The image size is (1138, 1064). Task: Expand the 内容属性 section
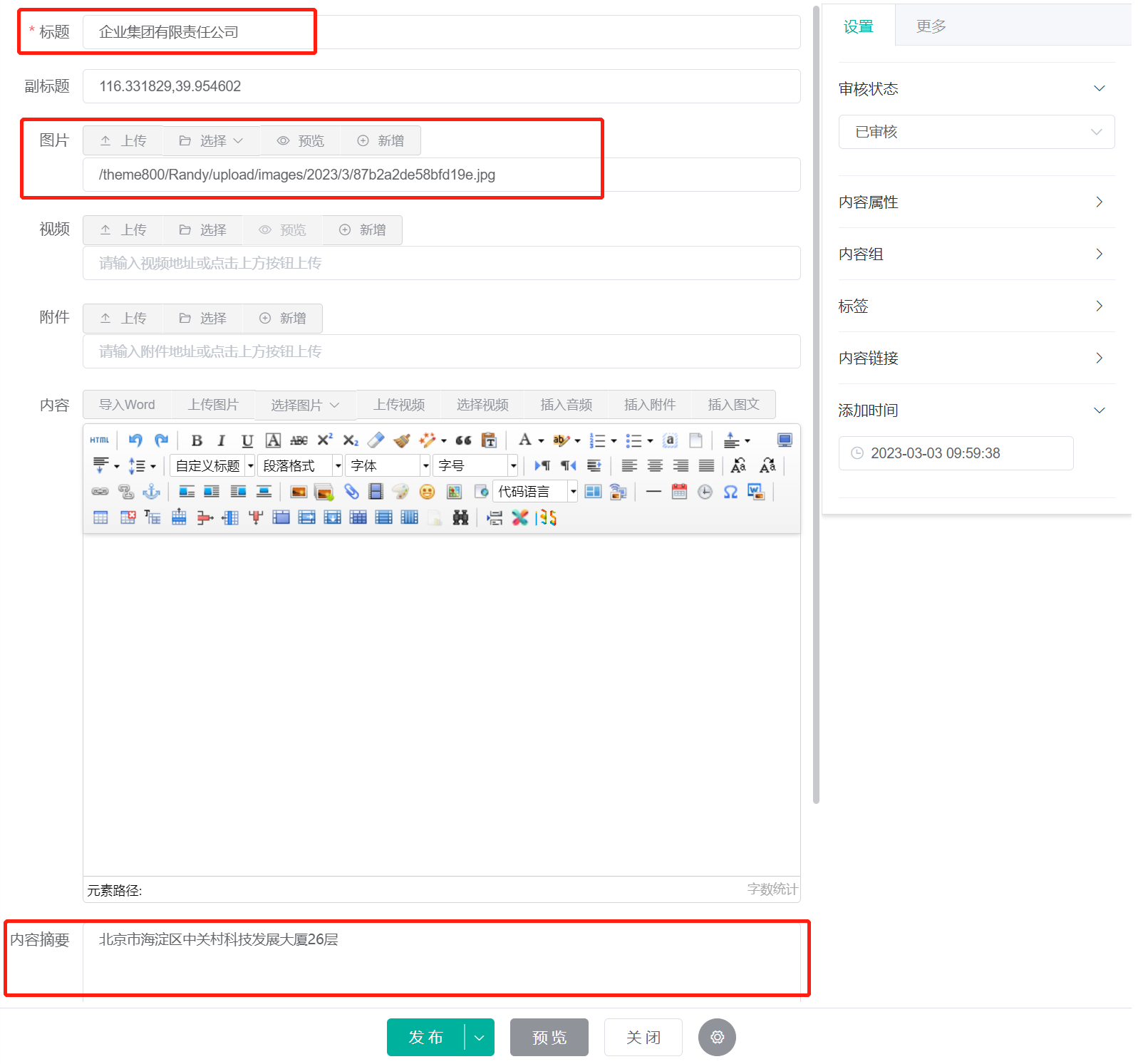976,202
